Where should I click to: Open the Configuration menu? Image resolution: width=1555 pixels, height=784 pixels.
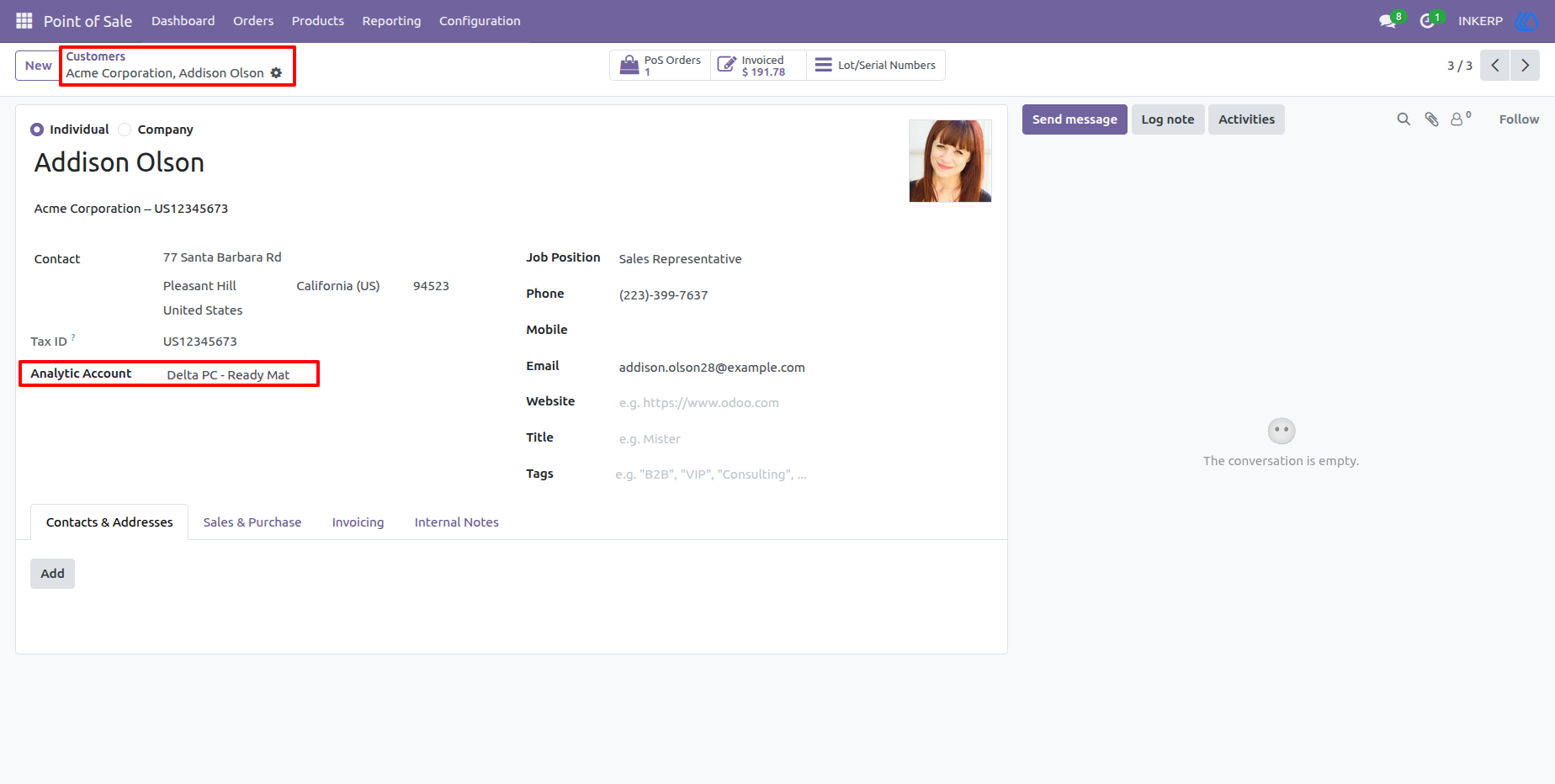pos(480,21)
